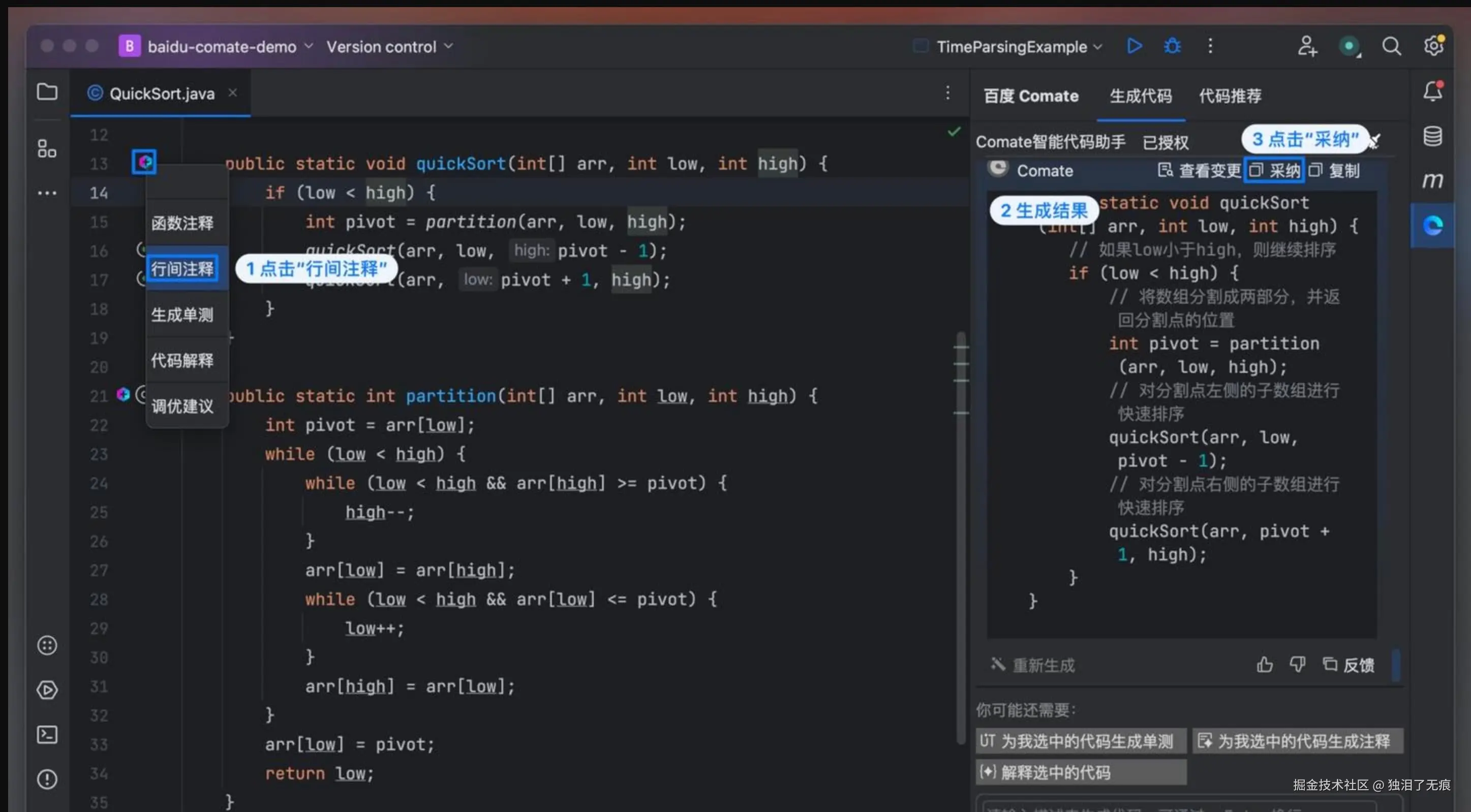The width and height of the screenshot is (1471, 812).
Task: Open the Database tool window icon
Action: click(1432, 137)
